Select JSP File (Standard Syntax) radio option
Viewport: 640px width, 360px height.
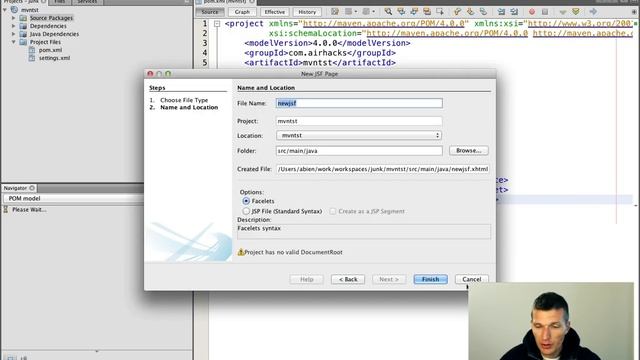point(246,211)
